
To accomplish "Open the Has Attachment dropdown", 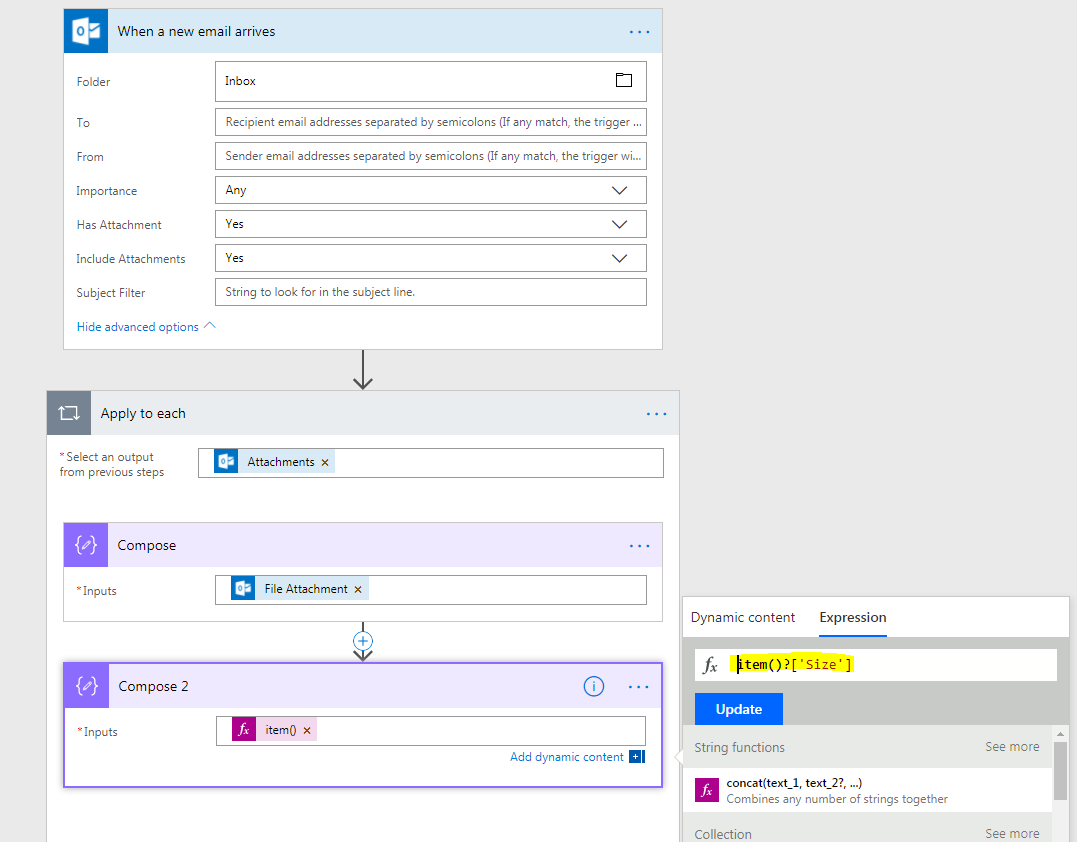I will (619, 223).
